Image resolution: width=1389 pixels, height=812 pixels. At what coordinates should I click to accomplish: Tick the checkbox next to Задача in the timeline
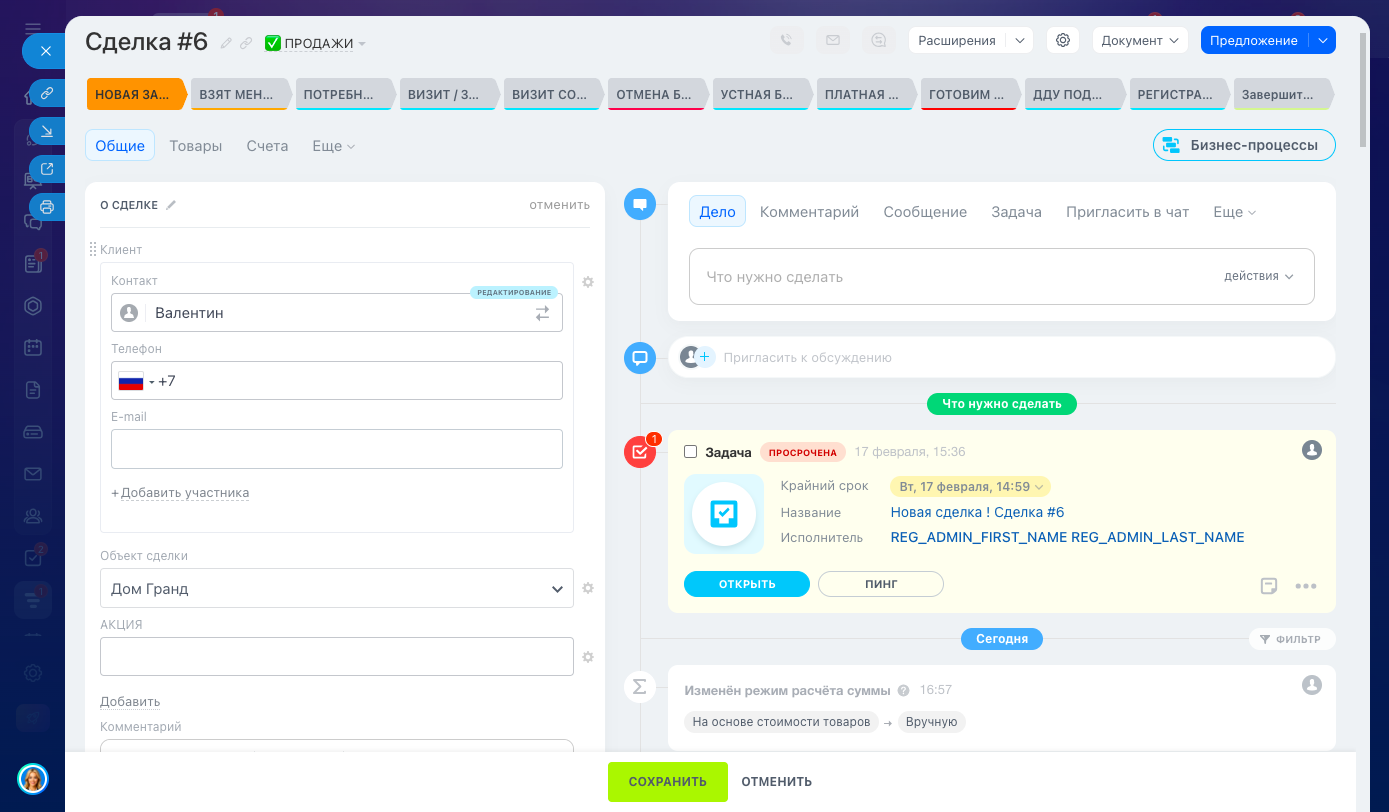click(690, 452)
